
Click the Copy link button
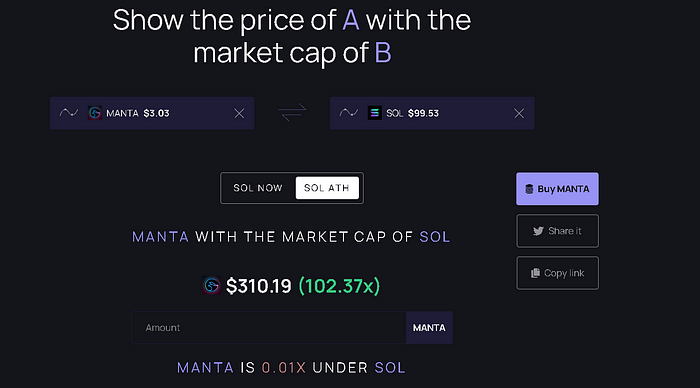[557, 273]
